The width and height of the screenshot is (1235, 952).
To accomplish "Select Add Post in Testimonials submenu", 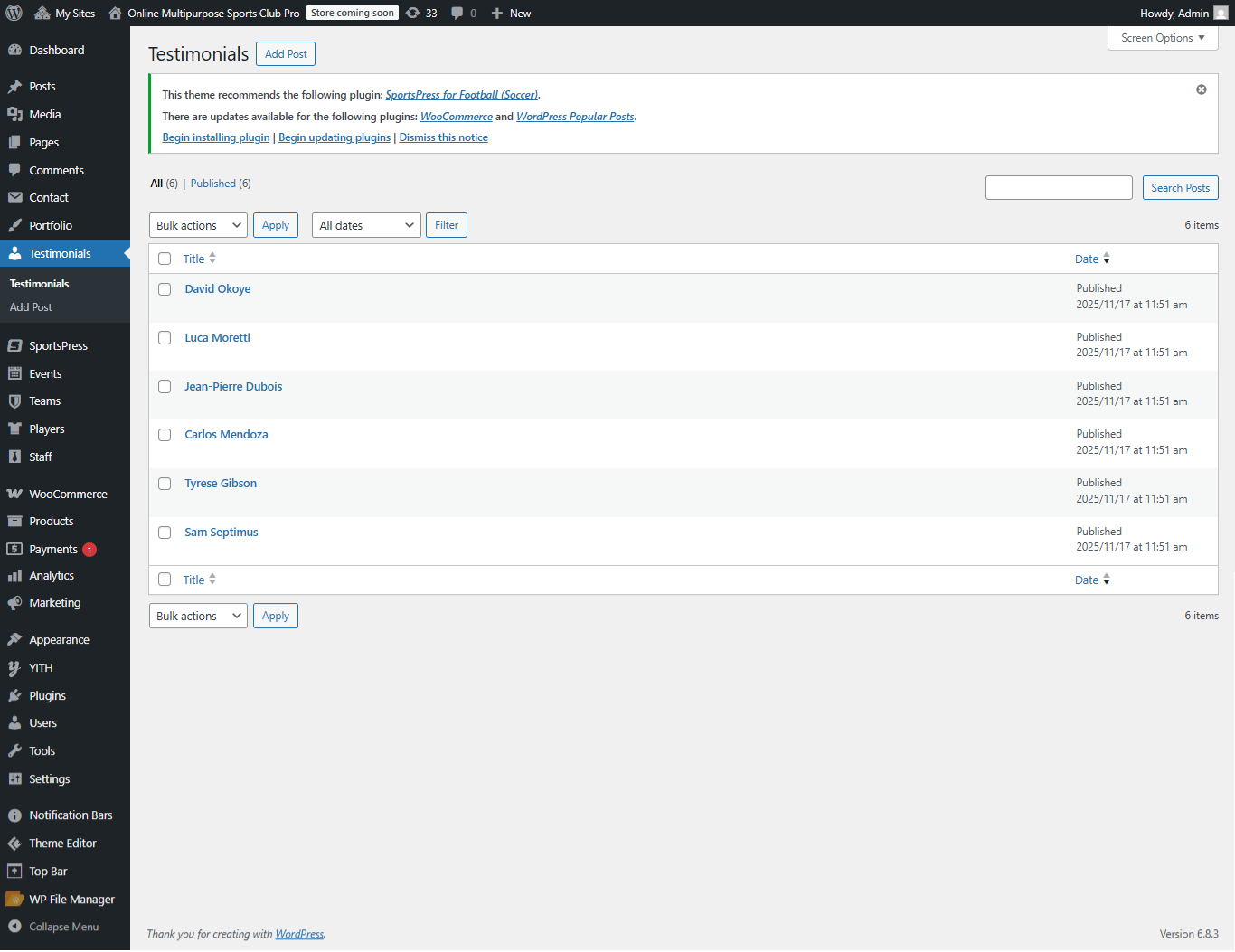I will click(x=31, y=307).
